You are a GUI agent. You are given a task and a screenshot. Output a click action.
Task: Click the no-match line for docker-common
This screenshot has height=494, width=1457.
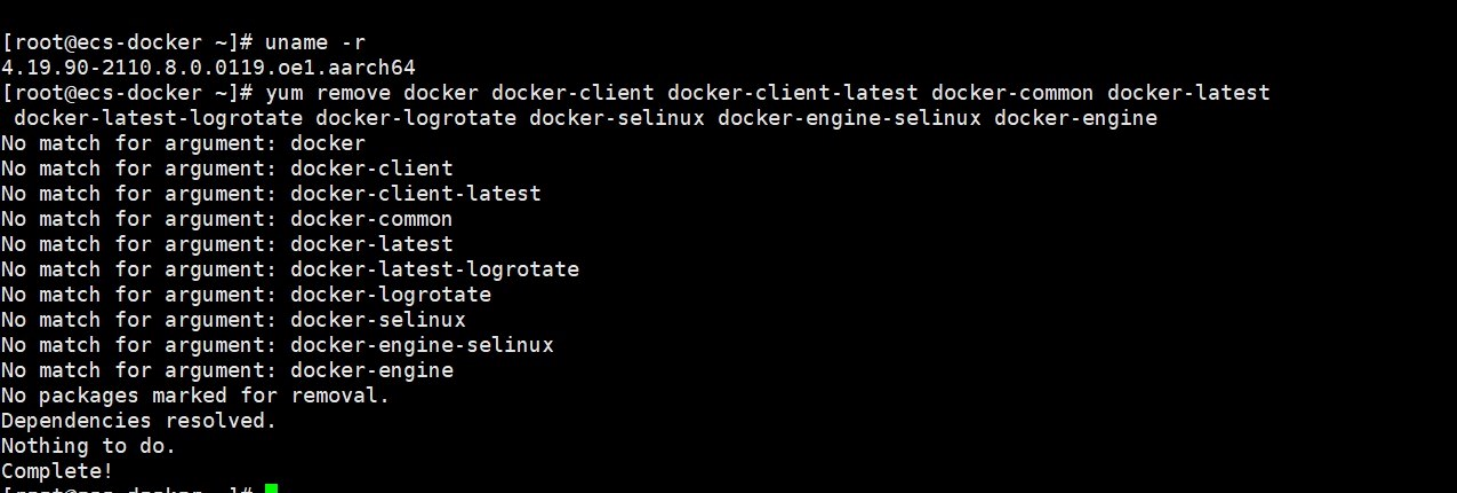227,219
